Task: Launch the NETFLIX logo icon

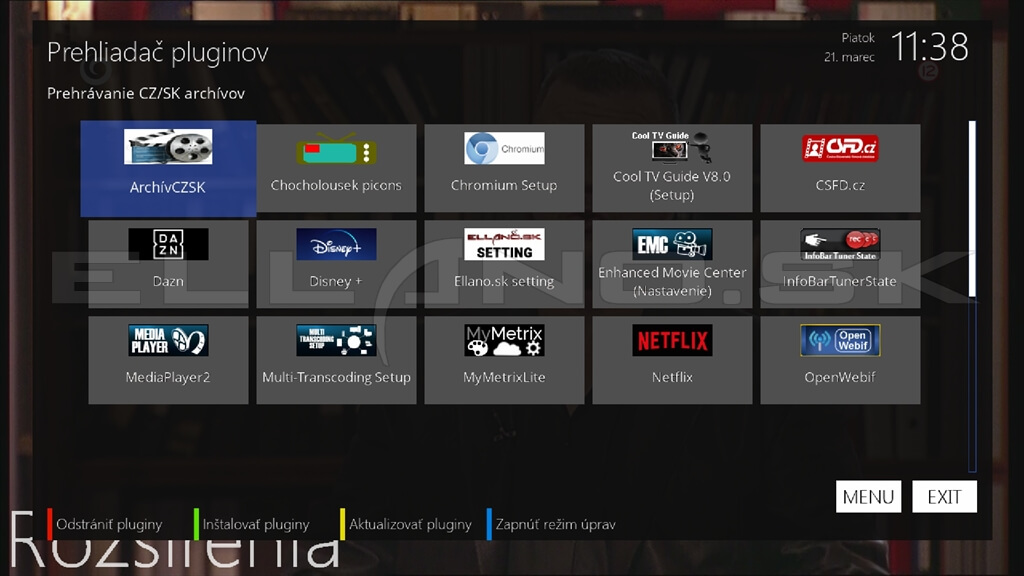Action: [x=672, y=340]
